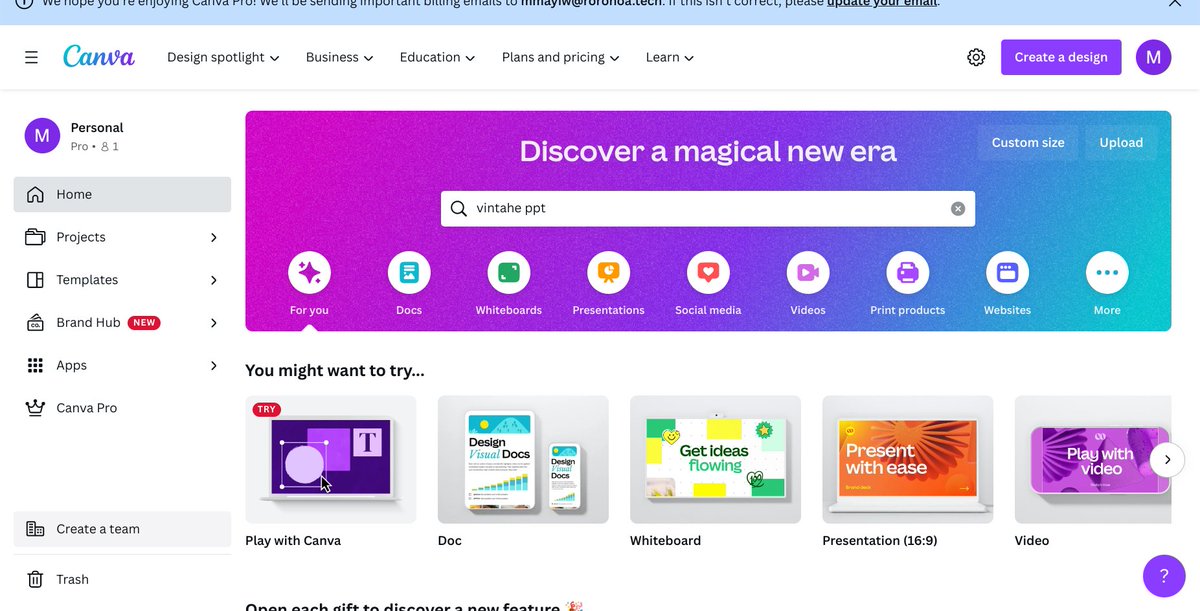The image size is (1200, 611).
Task: Click the 'You might want to try...' heading
Action: pos(335,371)
